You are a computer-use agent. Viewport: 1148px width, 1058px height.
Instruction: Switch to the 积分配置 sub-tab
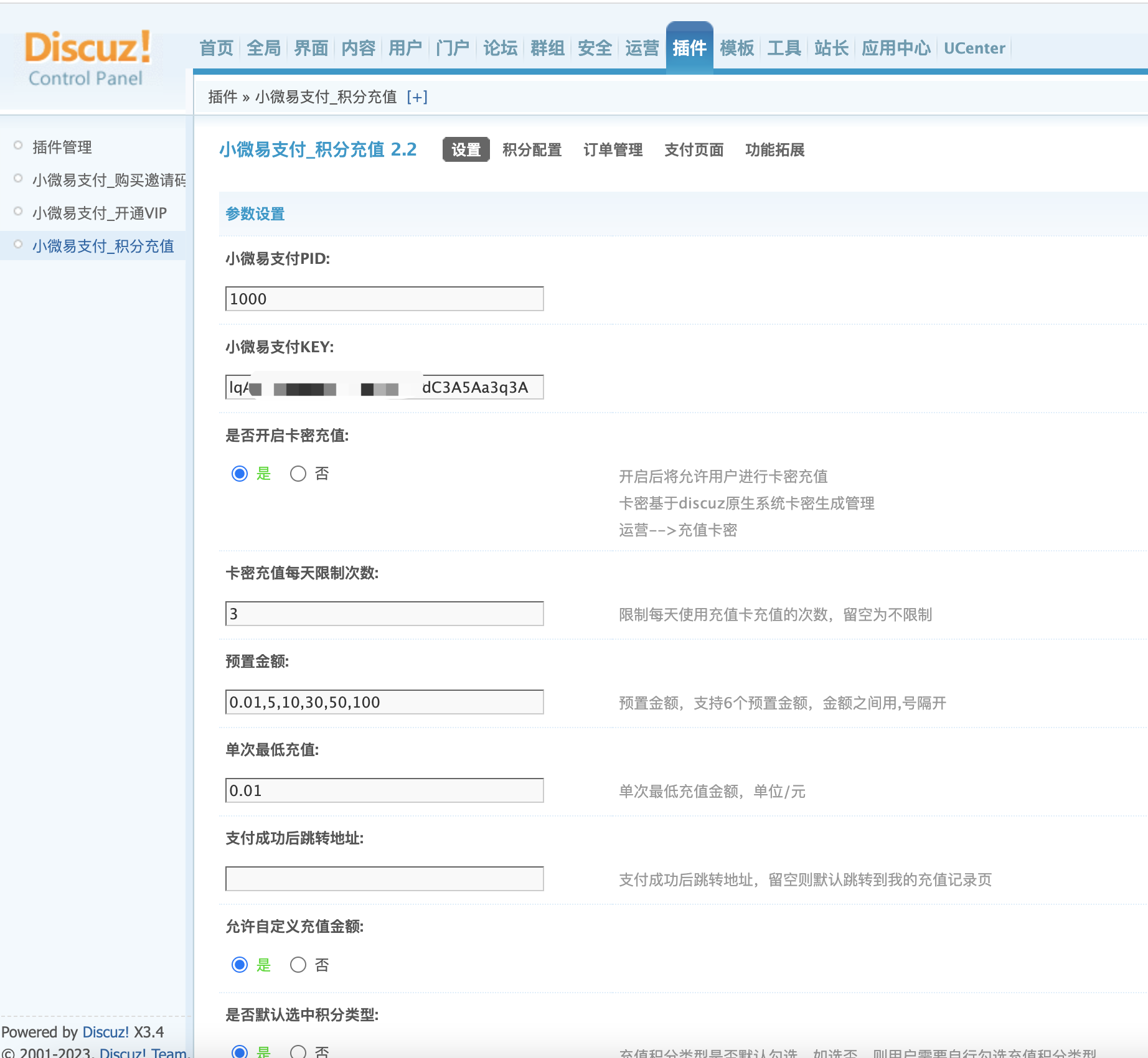(x=532, y=149)
